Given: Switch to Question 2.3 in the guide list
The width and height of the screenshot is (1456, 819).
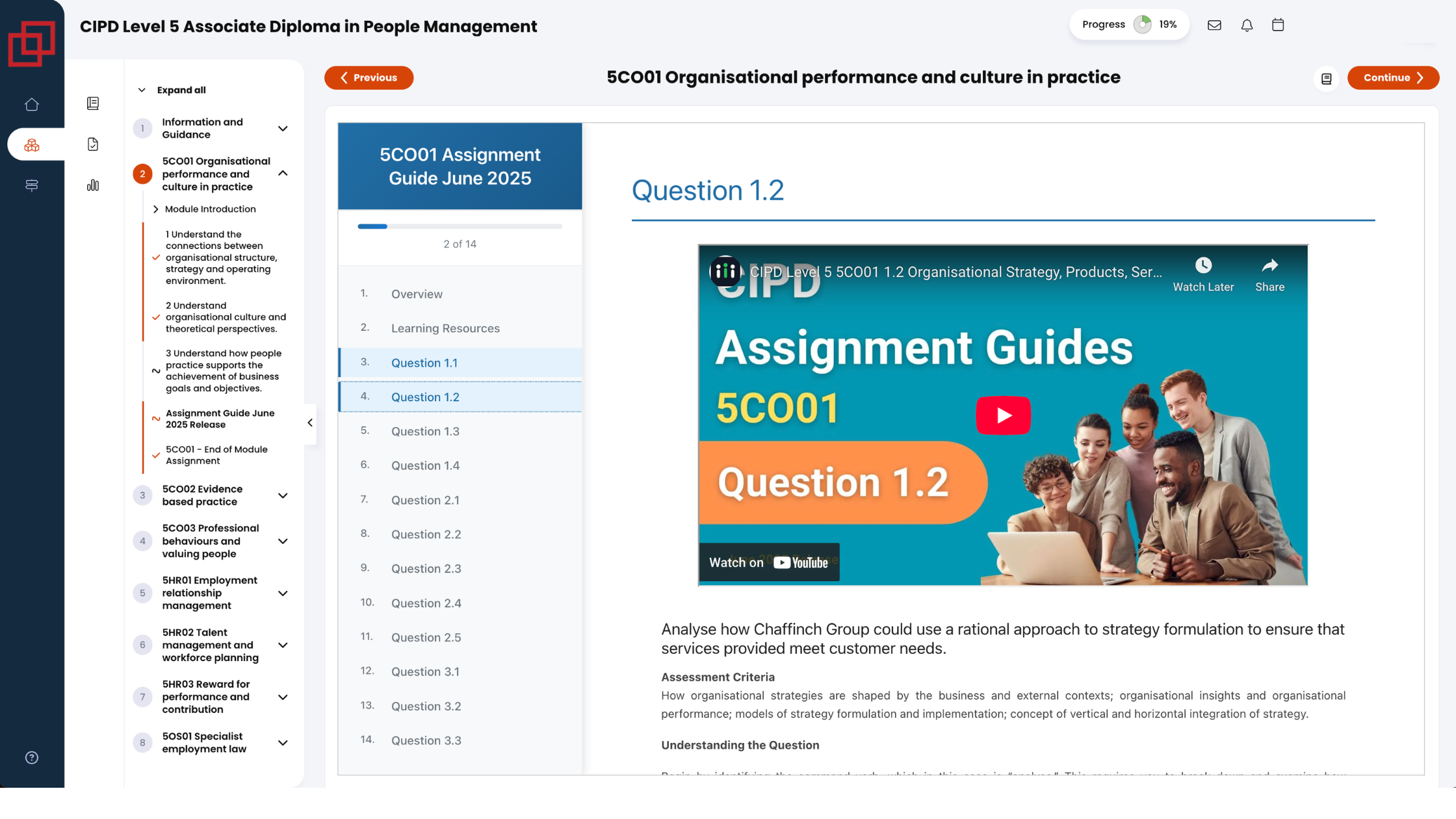Looking at the screenshot, I should click(x=426, y=568).
